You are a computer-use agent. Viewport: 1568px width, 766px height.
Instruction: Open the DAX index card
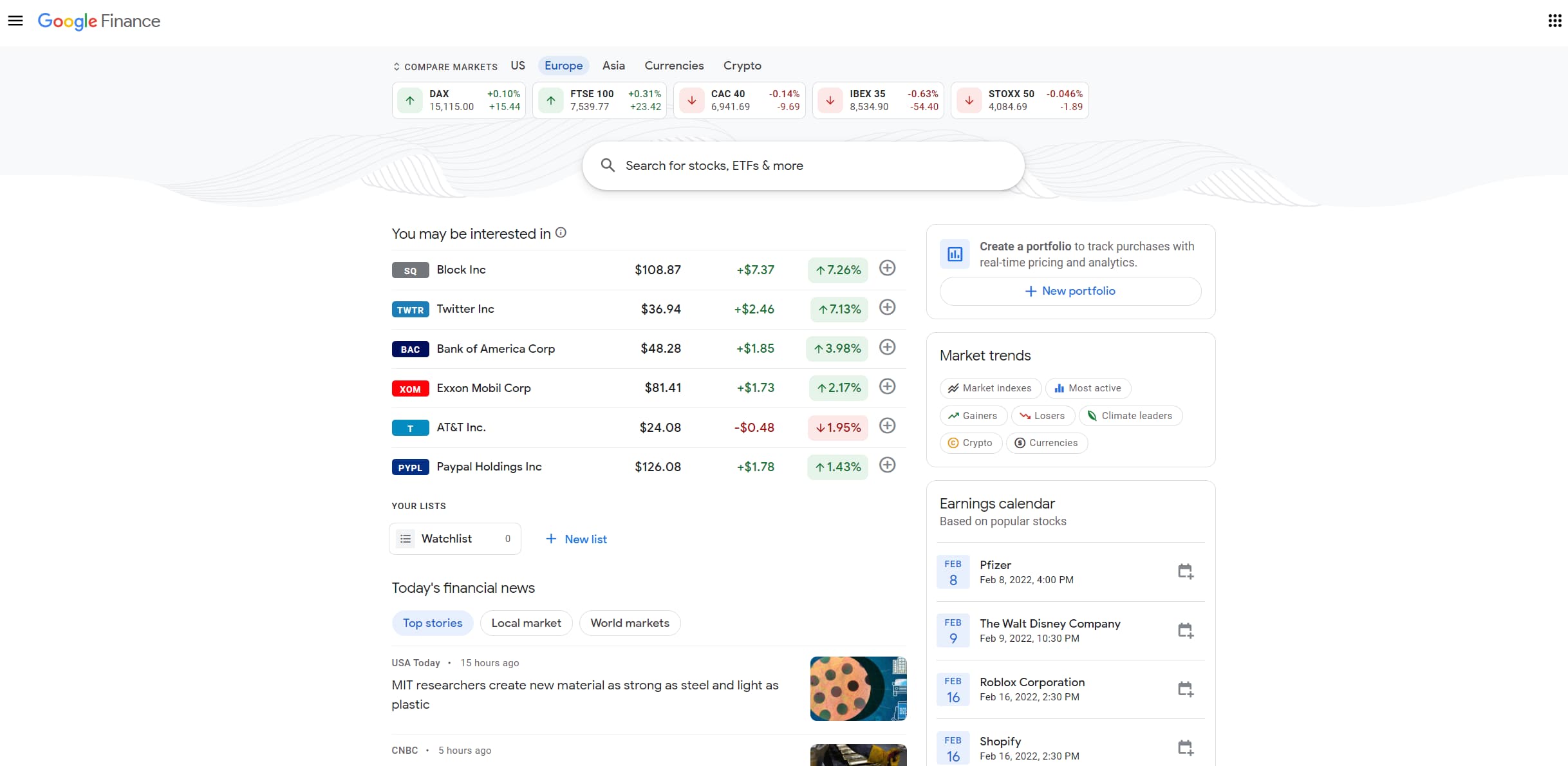point(459,100)
